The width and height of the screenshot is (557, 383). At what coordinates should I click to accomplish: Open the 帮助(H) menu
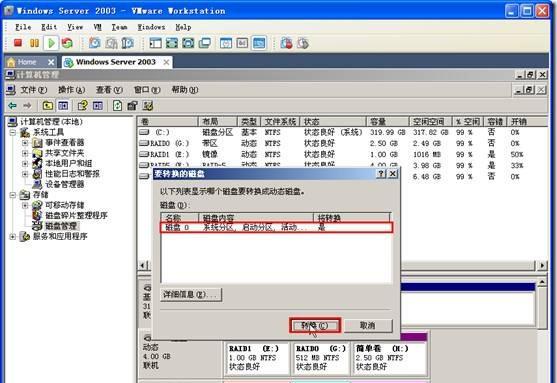point(185,90)
